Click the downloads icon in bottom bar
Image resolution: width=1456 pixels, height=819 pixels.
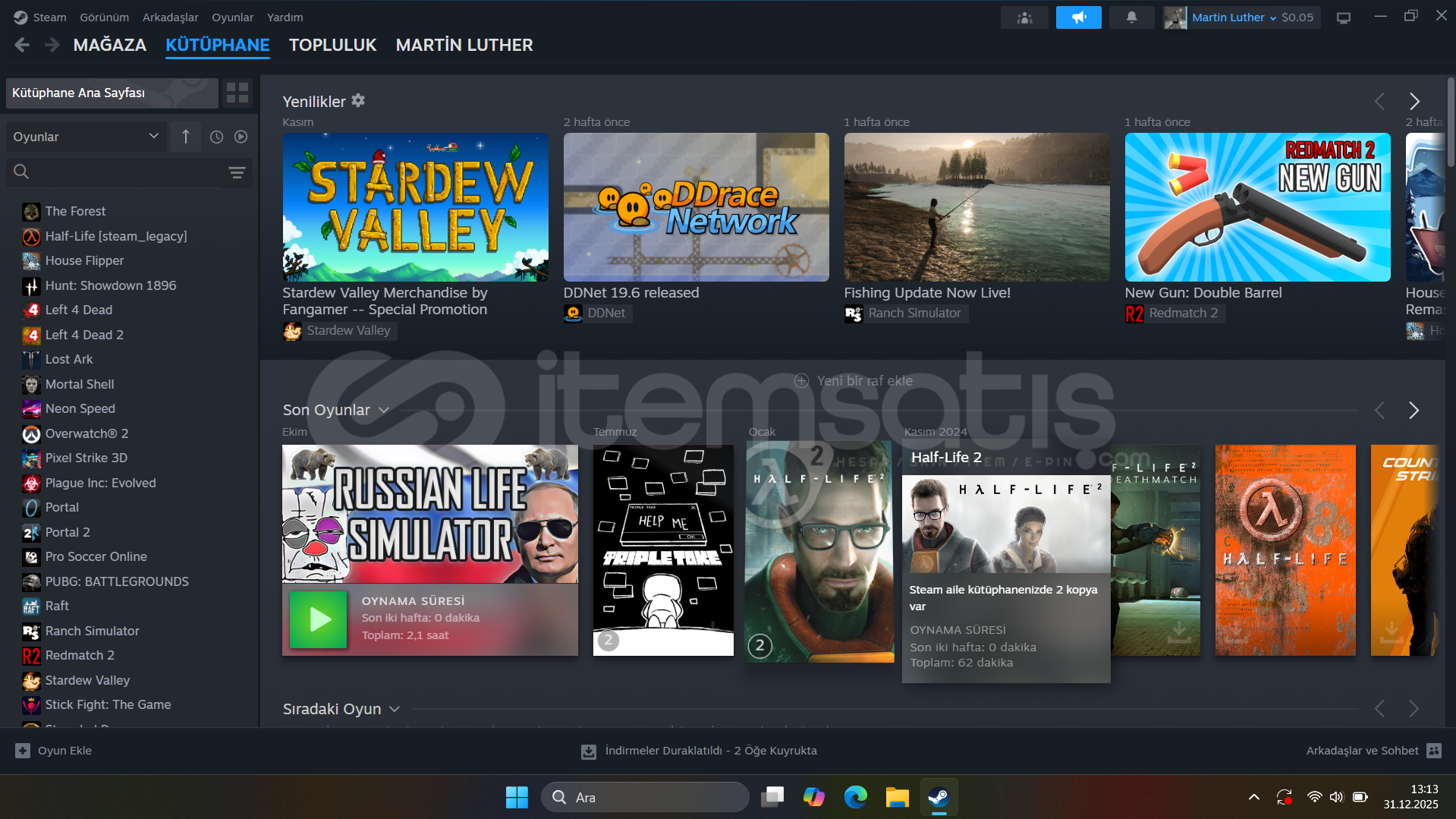pos(588,751)
